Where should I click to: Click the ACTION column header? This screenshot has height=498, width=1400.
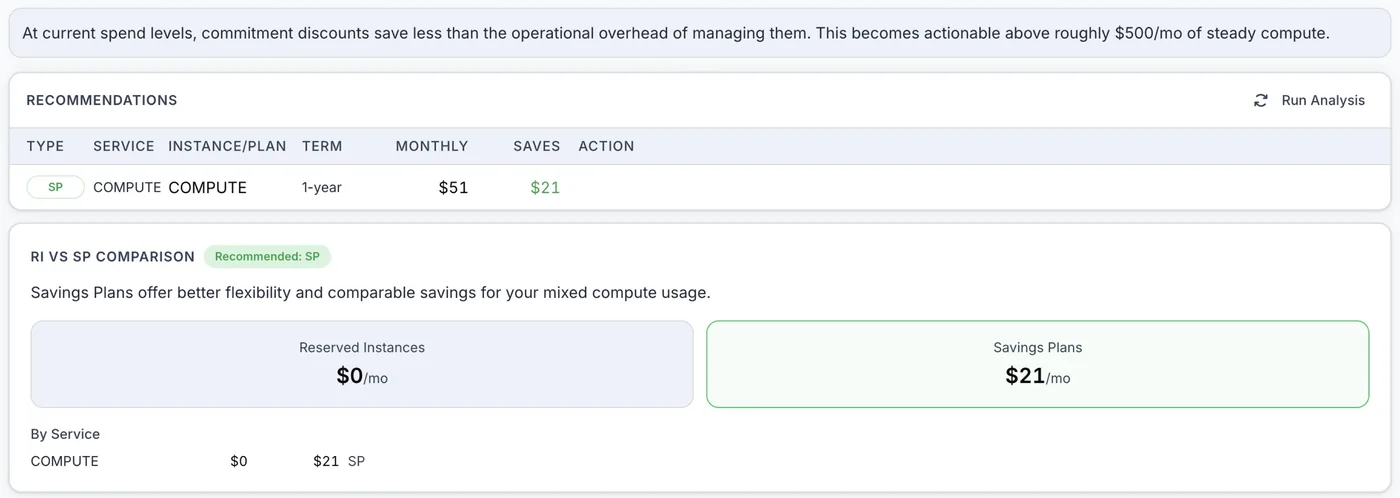click(606, 146)
